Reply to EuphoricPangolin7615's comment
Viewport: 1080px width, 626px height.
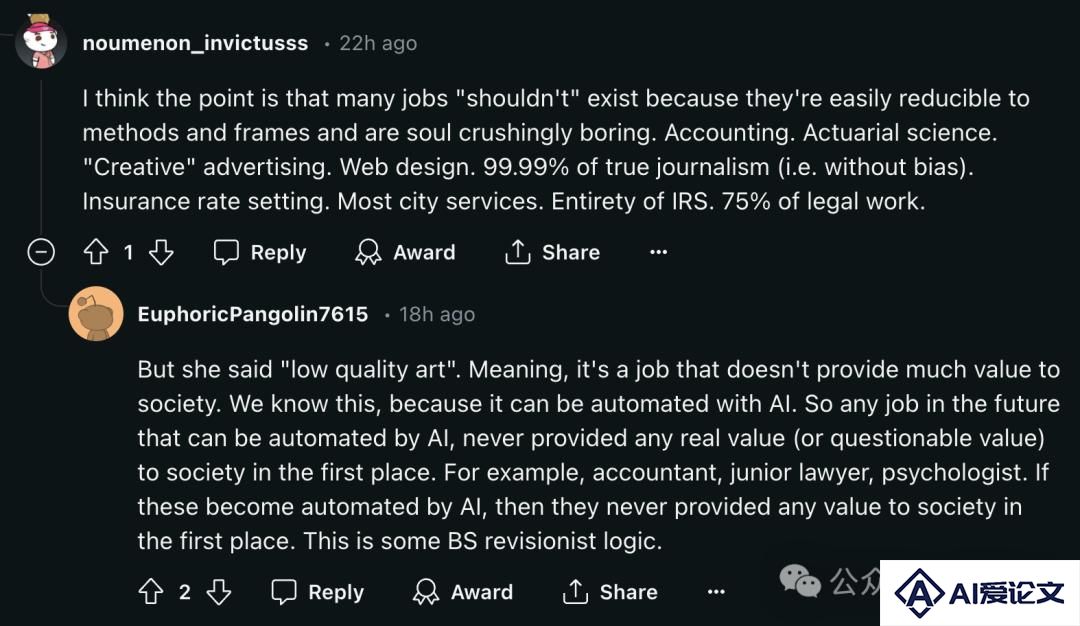pos(318,592)
